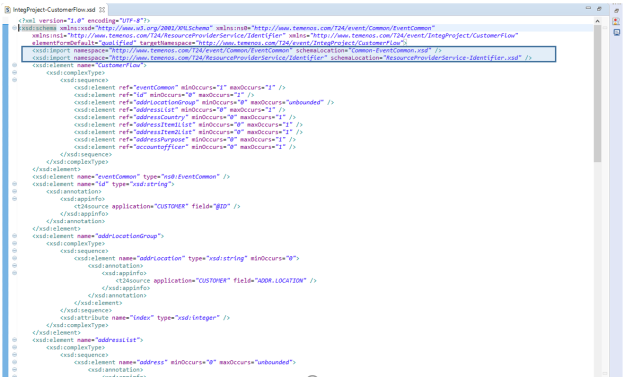Screen dimensions: 624x377
Task: Click the t24source field="ADDR.LOCATION" line
Action: (x=216, y=280)
